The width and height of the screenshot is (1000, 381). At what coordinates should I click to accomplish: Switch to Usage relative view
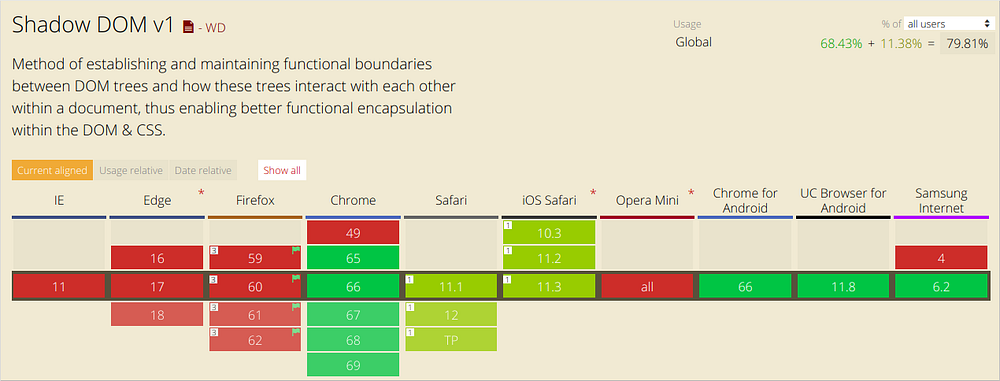[131, 170]
